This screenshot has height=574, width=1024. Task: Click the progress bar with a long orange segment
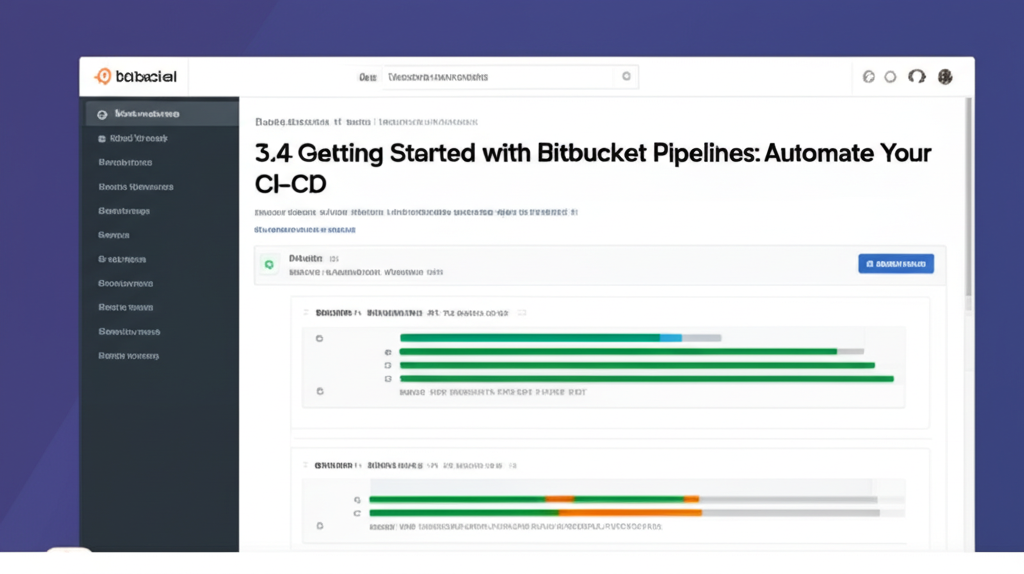click(x=624, y=513)
